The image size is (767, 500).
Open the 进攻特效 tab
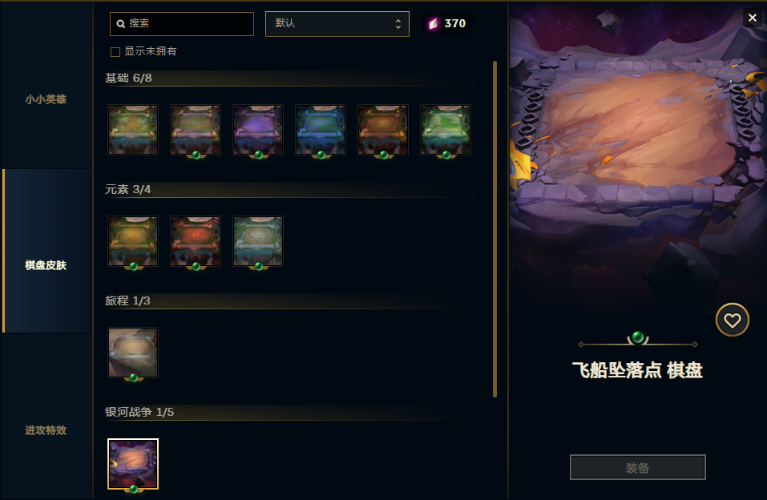tap(46, 430)
